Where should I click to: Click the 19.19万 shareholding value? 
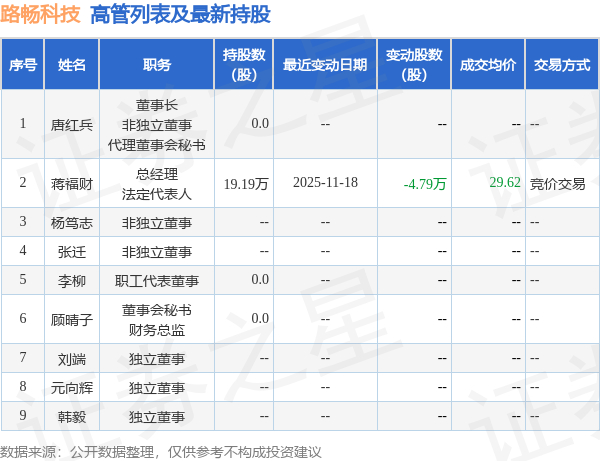point(246,184)
